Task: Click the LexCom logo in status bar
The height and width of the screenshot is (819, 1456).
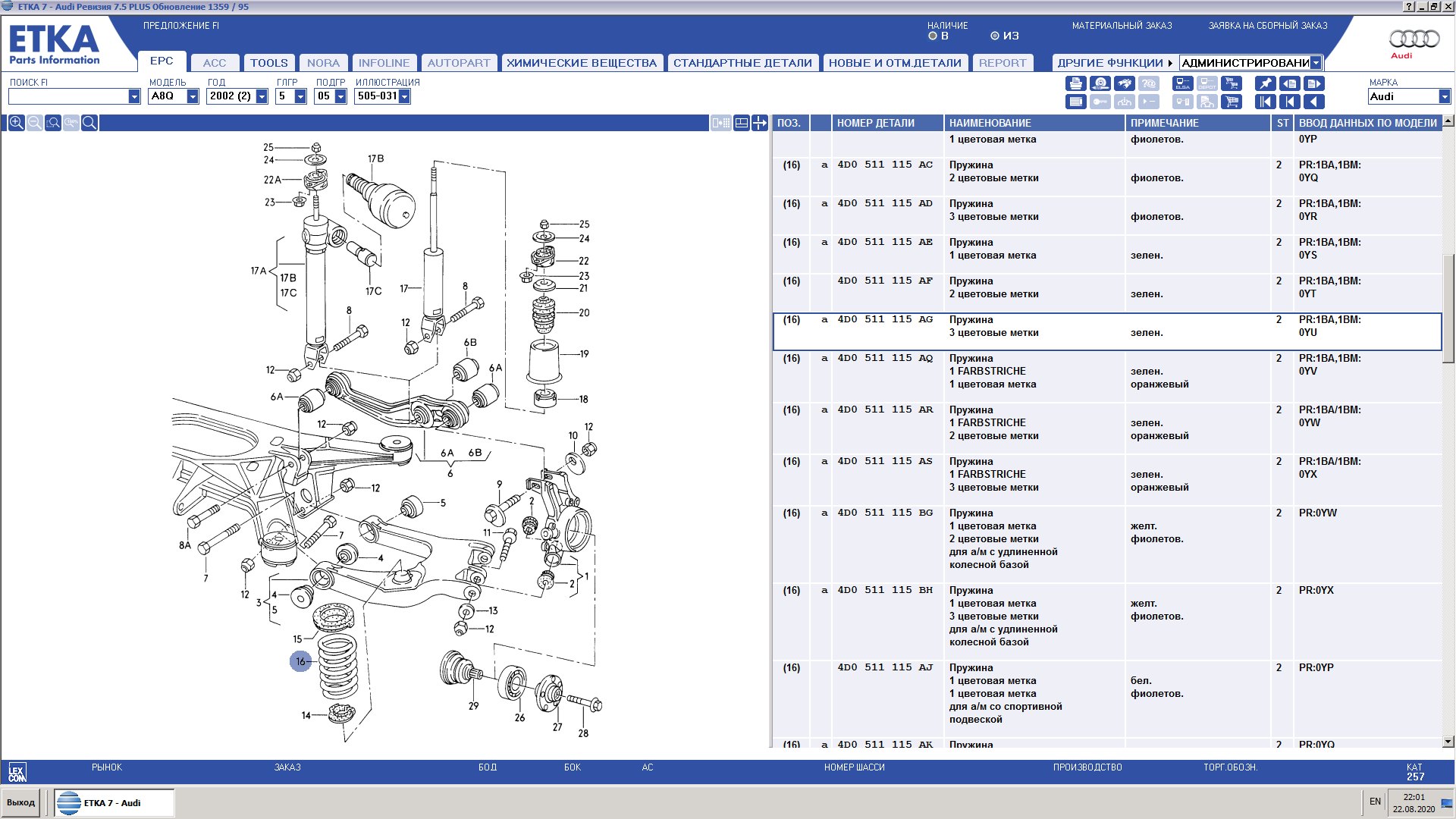Action: pyautogui.click(x=17, y=772)
